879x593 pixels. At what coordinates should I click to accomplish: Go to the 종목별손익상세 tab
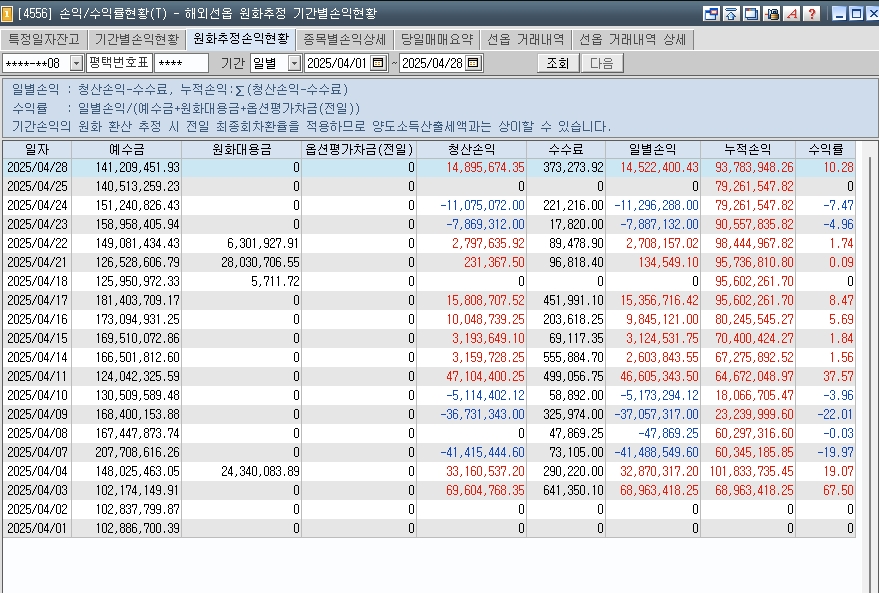click(x=345, y=39)
